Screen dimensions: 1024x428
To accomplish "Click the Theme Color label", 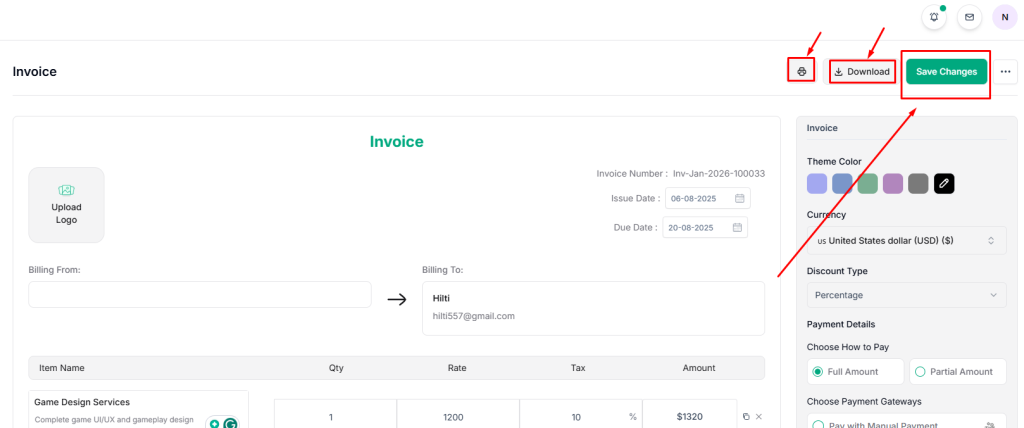I will tap(834, 161).
